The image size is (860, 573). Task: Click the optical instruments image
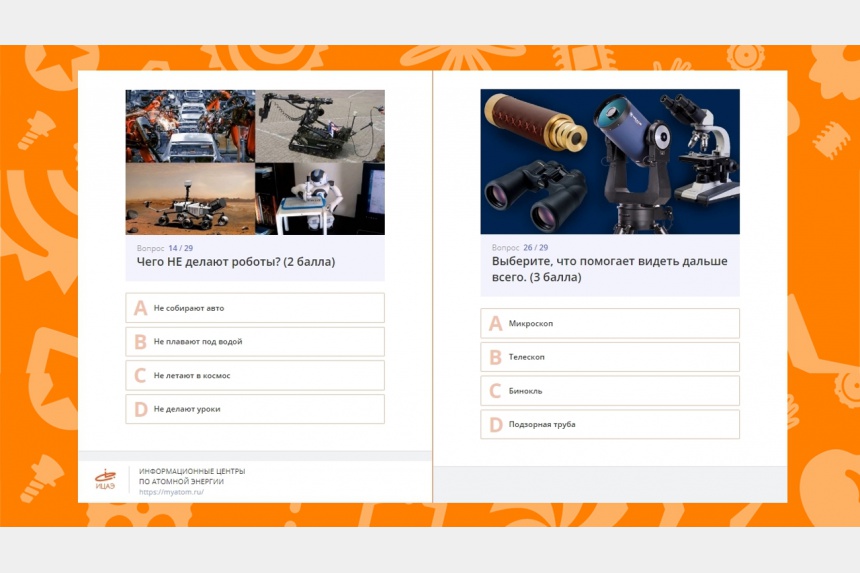610,162
